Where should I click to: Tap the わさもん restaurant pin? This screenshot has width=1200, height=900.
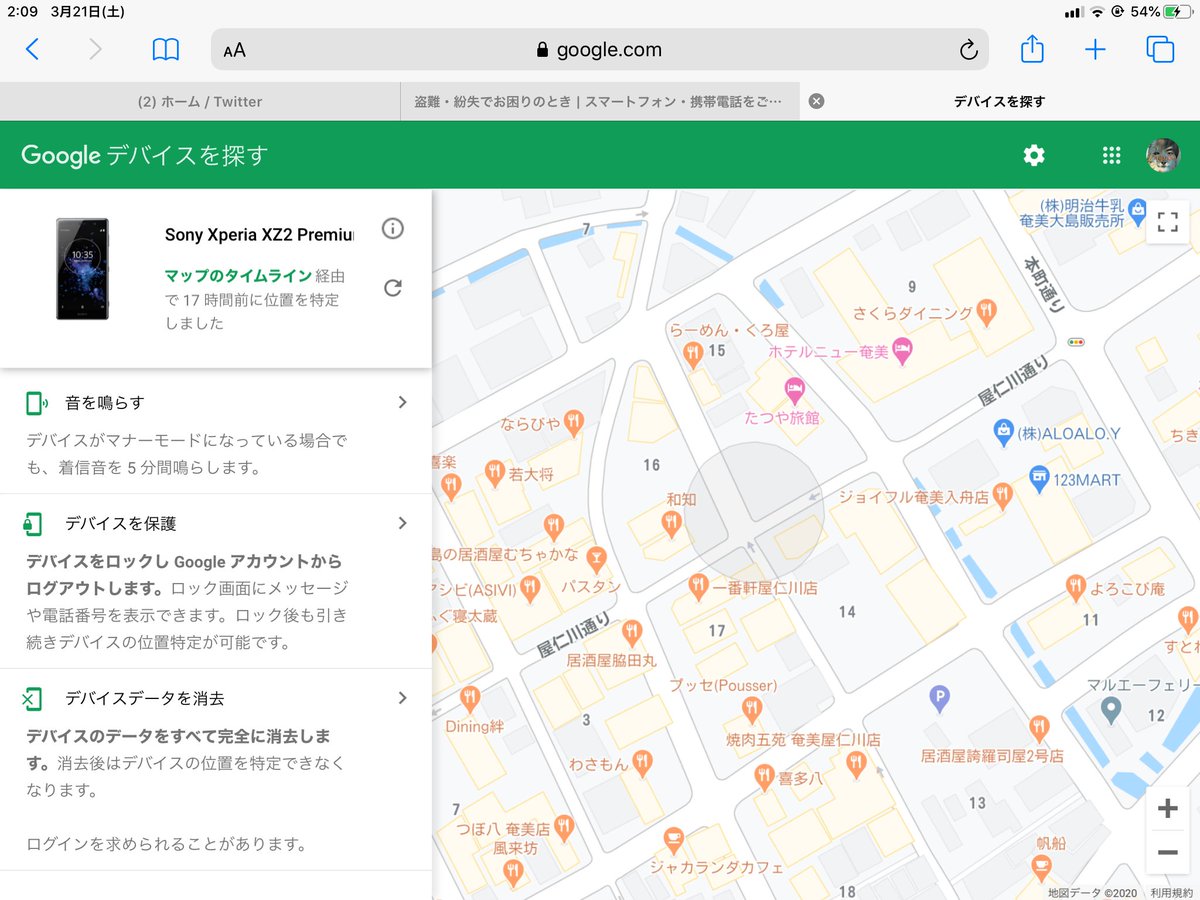tap(642, 762)
